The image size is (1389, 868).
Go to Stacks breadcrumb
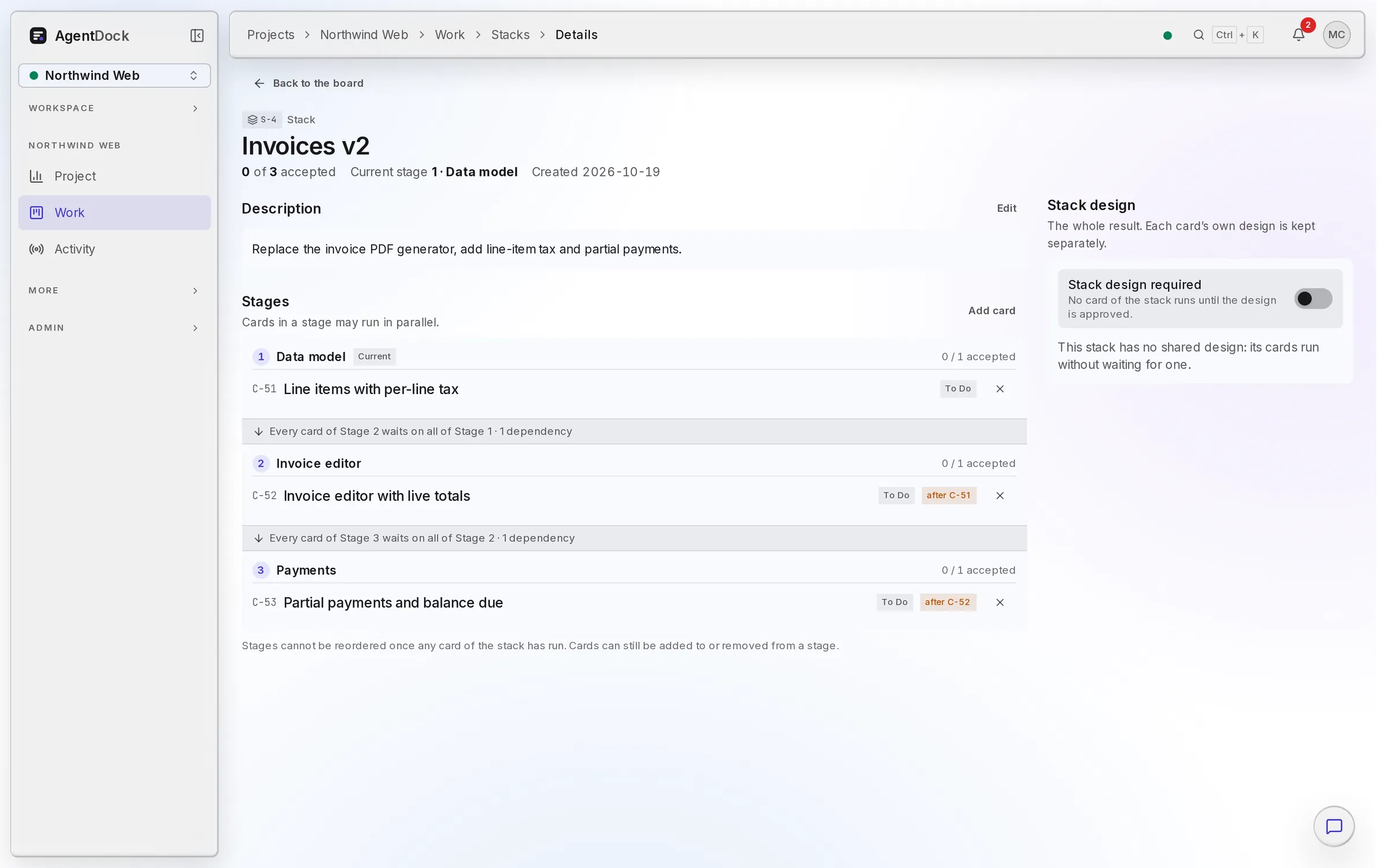[510, 35]
